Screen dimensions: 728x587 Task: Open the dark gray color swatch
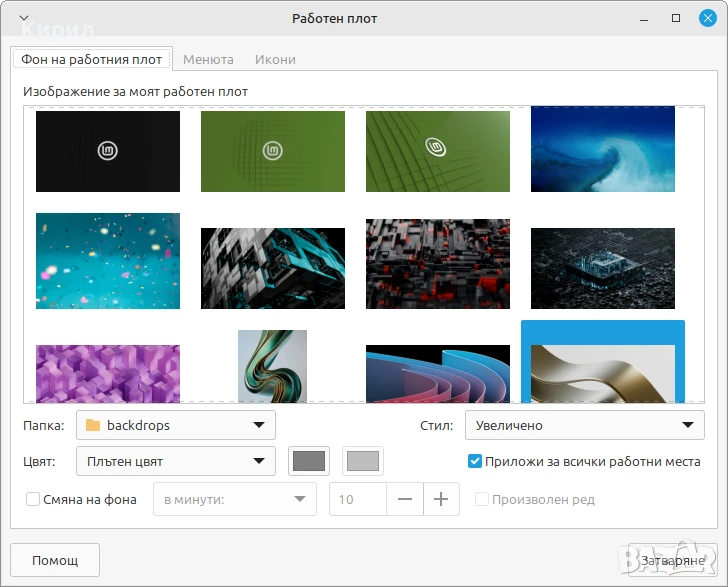coord(309,461)
